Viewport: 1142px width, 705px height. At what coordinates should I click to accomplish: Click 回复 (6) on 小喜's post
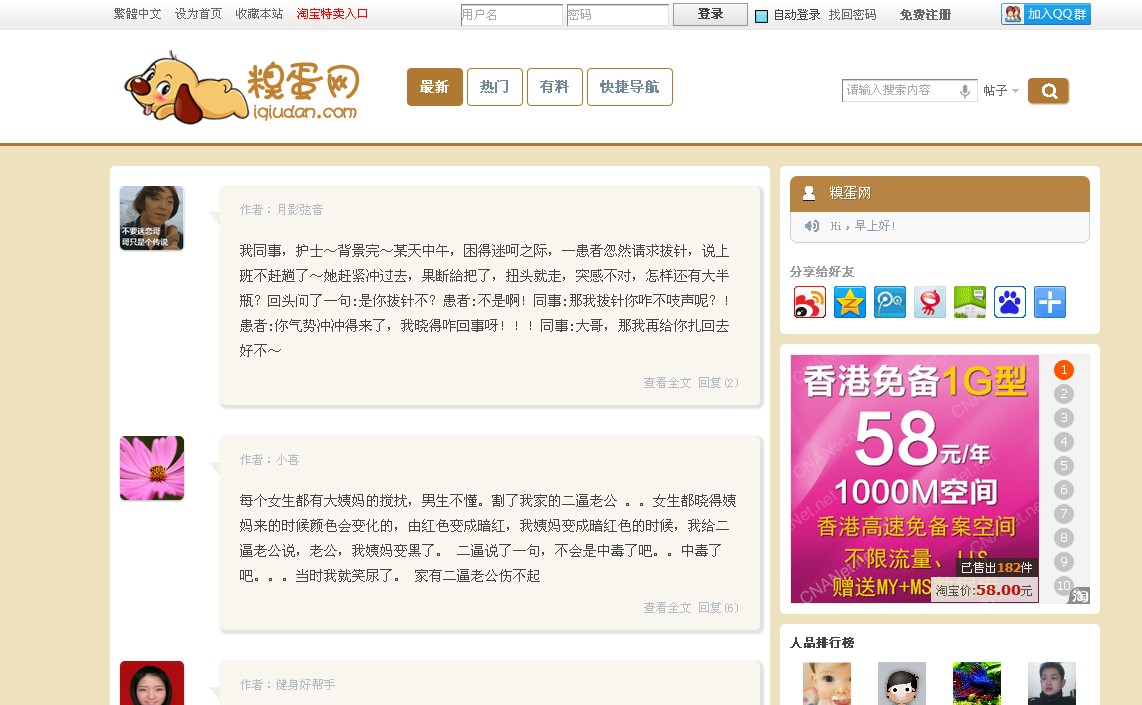click(718, 608)
